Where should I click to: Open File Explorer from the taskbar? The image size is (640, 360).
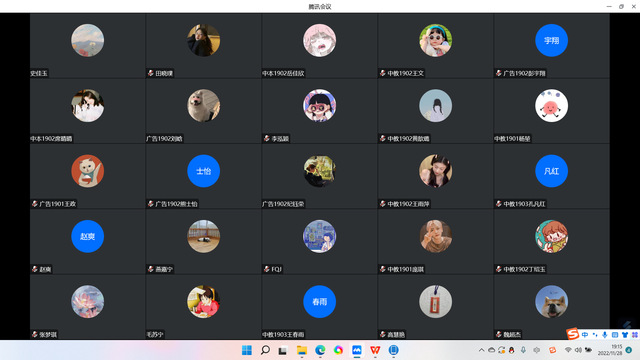tap(302, 350)
